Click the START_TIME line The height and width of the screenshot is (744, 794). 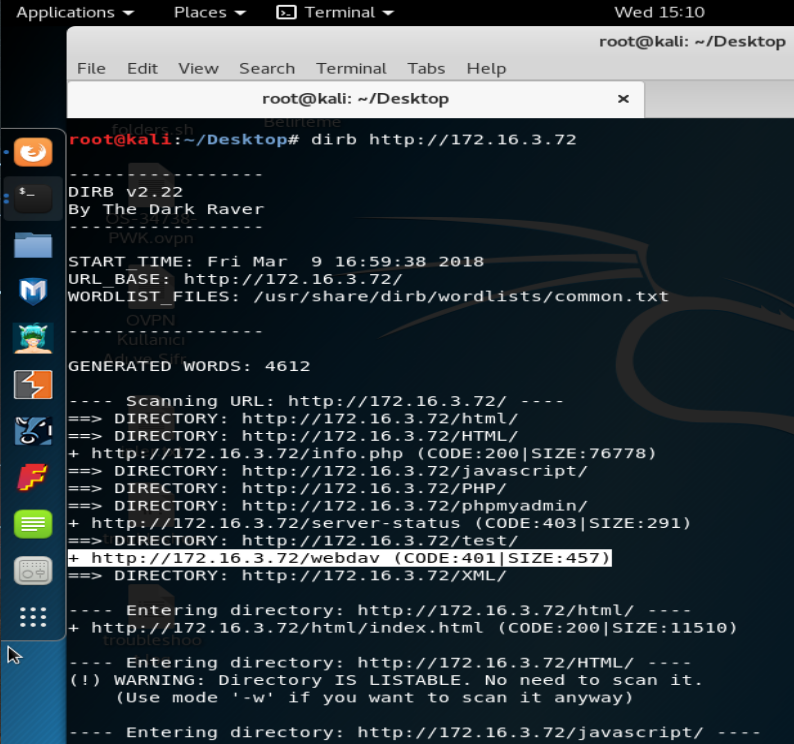(276, 262)
